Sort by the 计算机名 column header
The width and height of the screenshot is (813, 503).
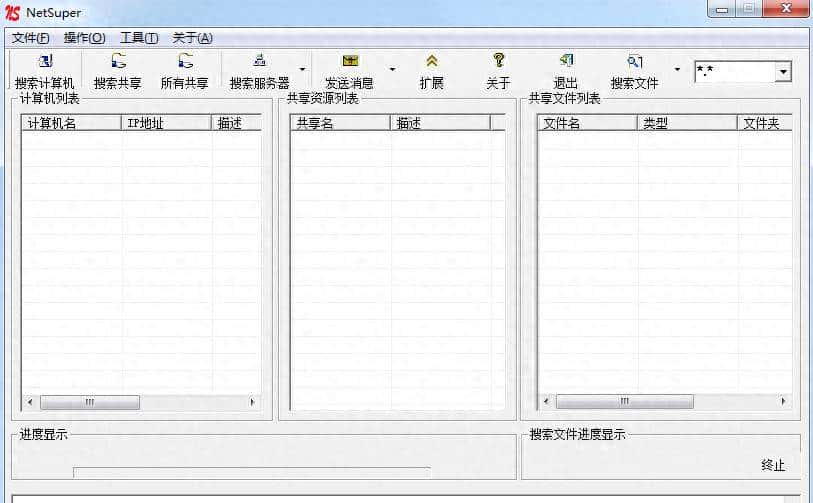[71, 123]
